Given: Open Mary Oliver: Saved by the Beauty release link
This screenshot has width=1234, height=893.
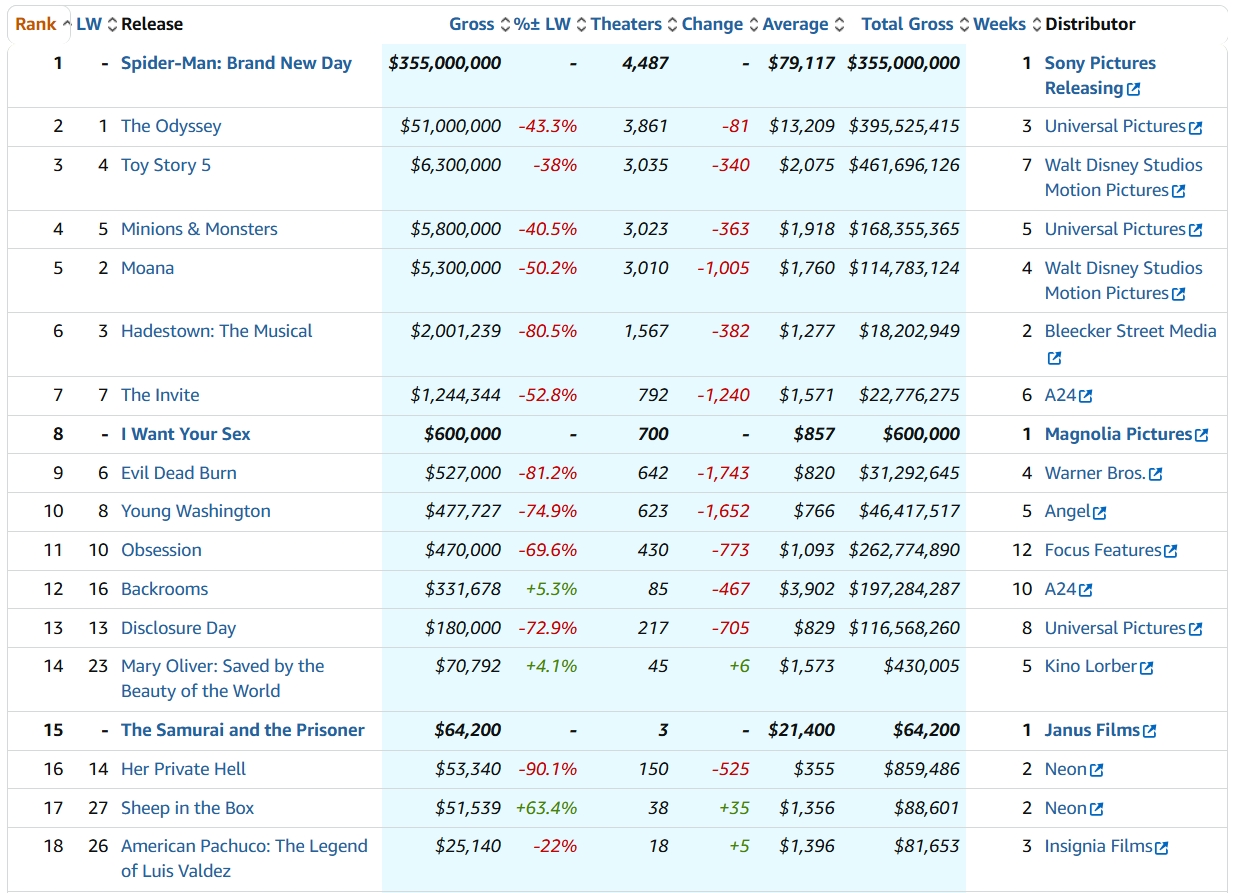Looking at the screenshot, I should point(223,679).
